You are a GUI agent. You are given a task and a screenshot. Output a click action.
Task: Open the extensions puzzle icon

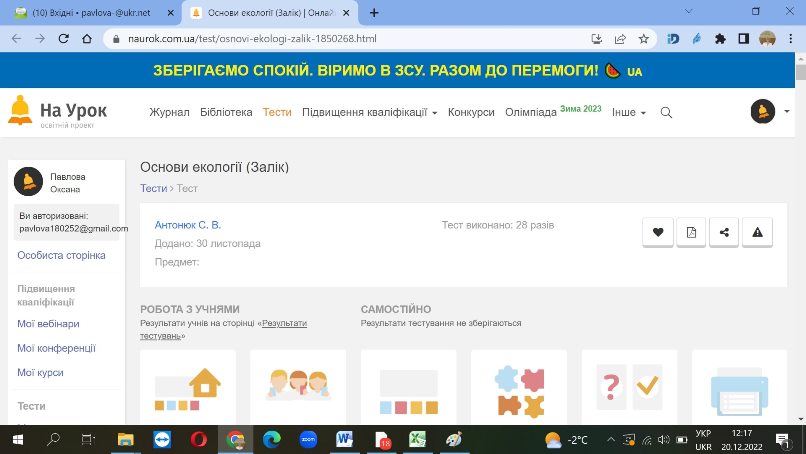tap(720, 39)
